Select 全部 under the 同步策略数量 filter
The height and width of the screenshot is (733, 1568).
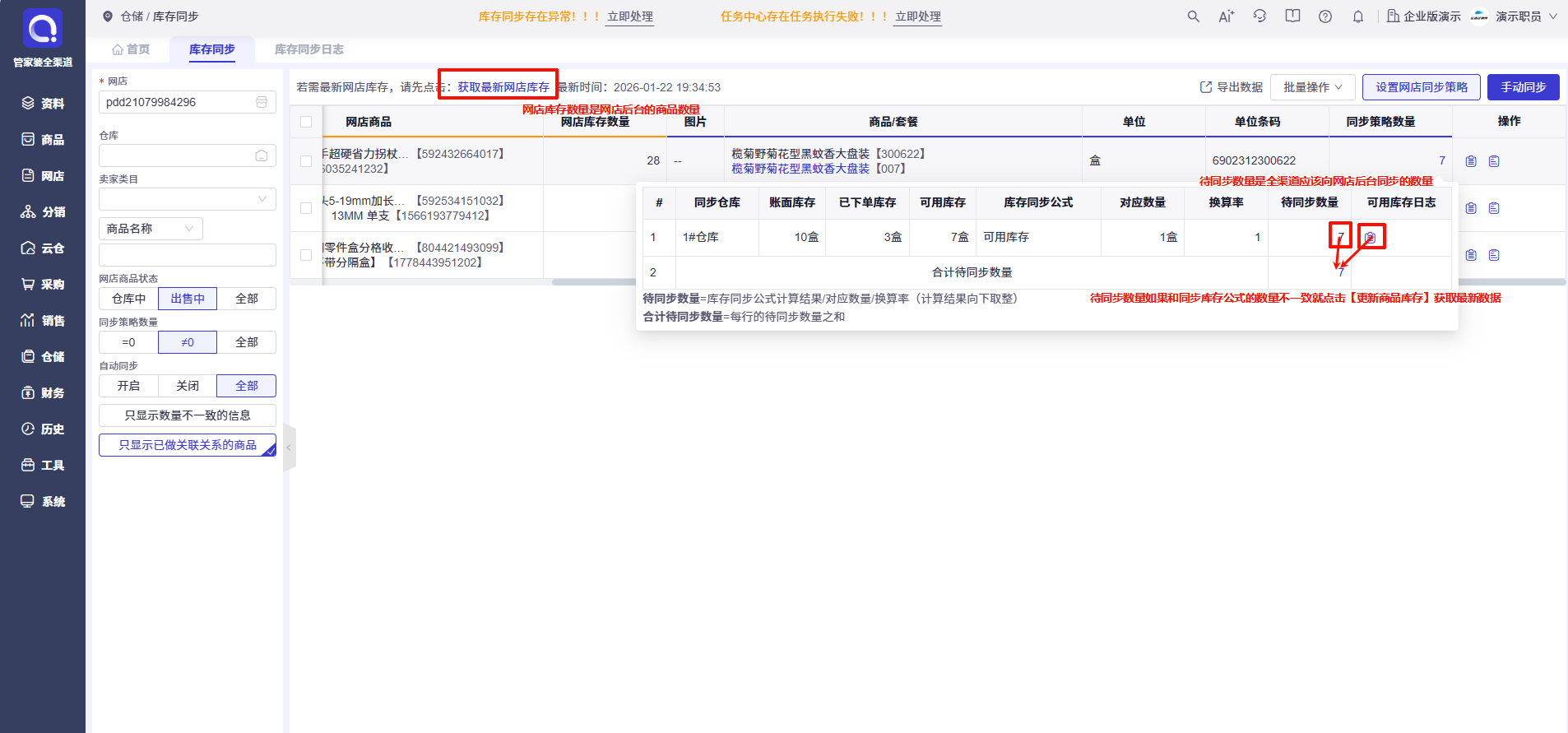point(247,342)
